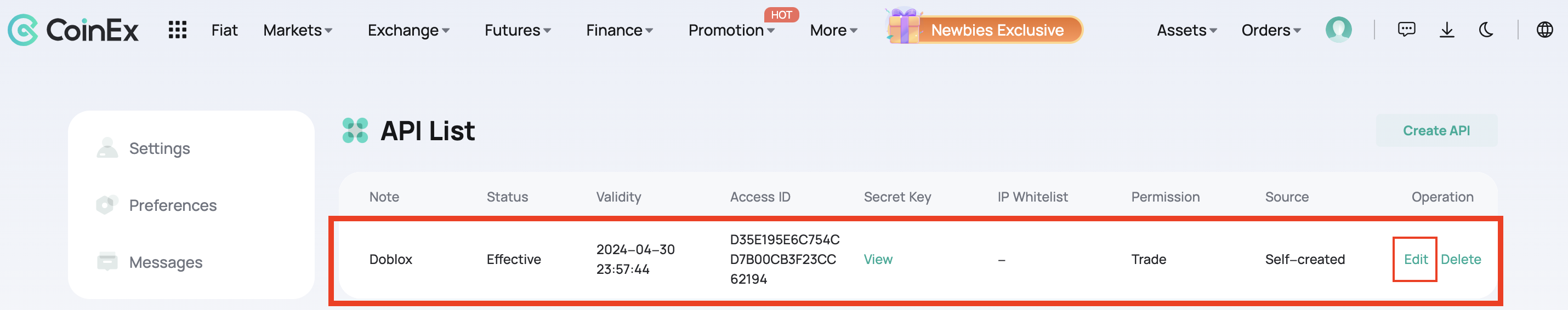Expand the Assets dropdown
This screenshot has width=1568, height=310.
[x=1186, y=30]
